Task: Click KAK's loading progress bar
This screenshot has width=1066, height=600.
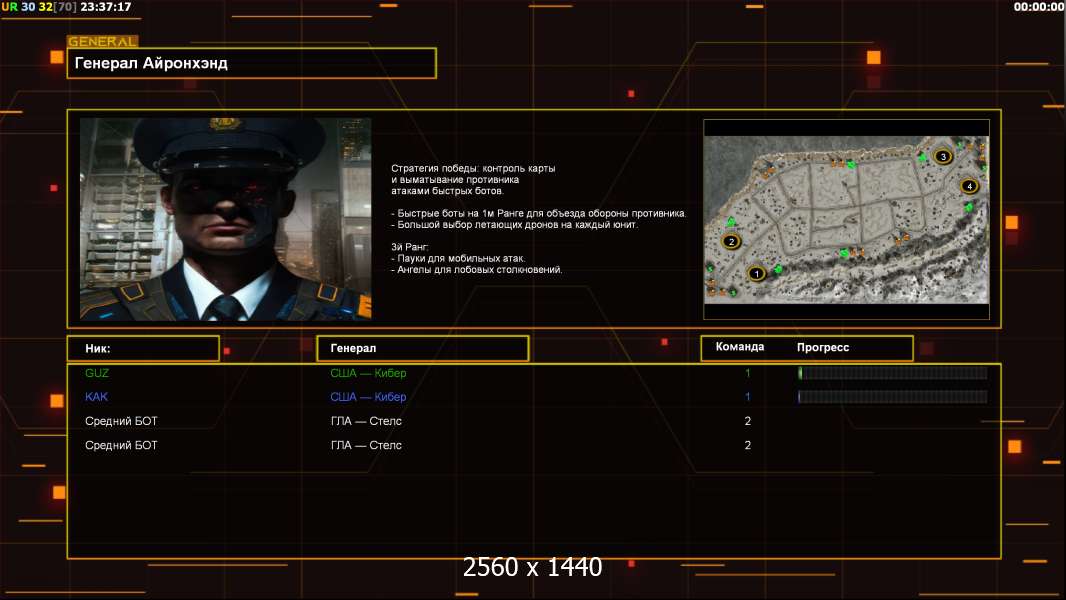Action: (893, 397)
